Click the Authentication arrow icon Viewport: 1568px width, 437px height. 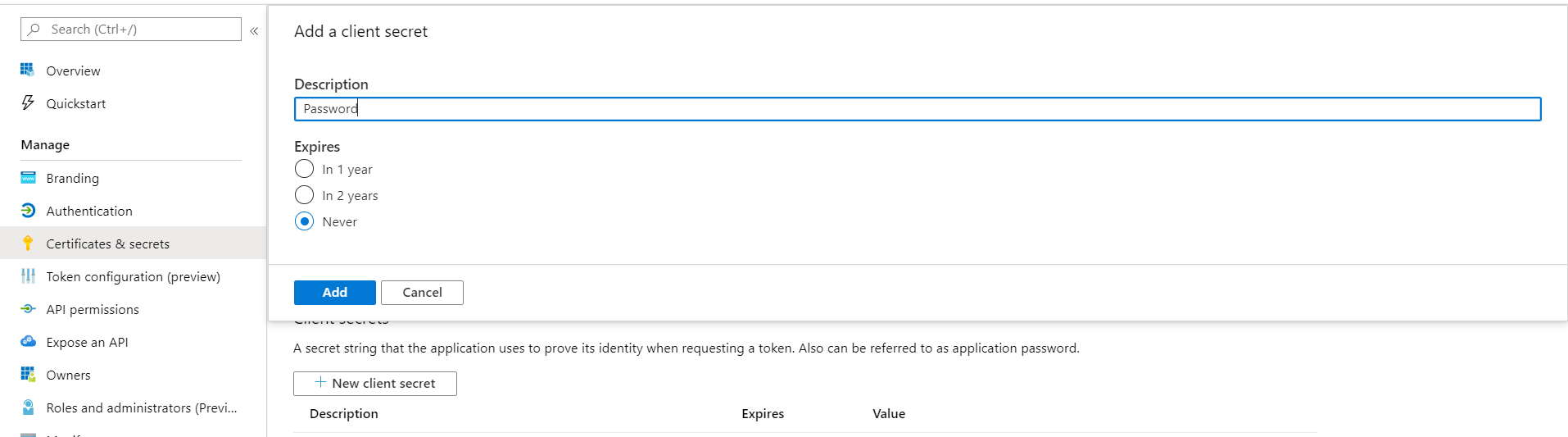28,211
